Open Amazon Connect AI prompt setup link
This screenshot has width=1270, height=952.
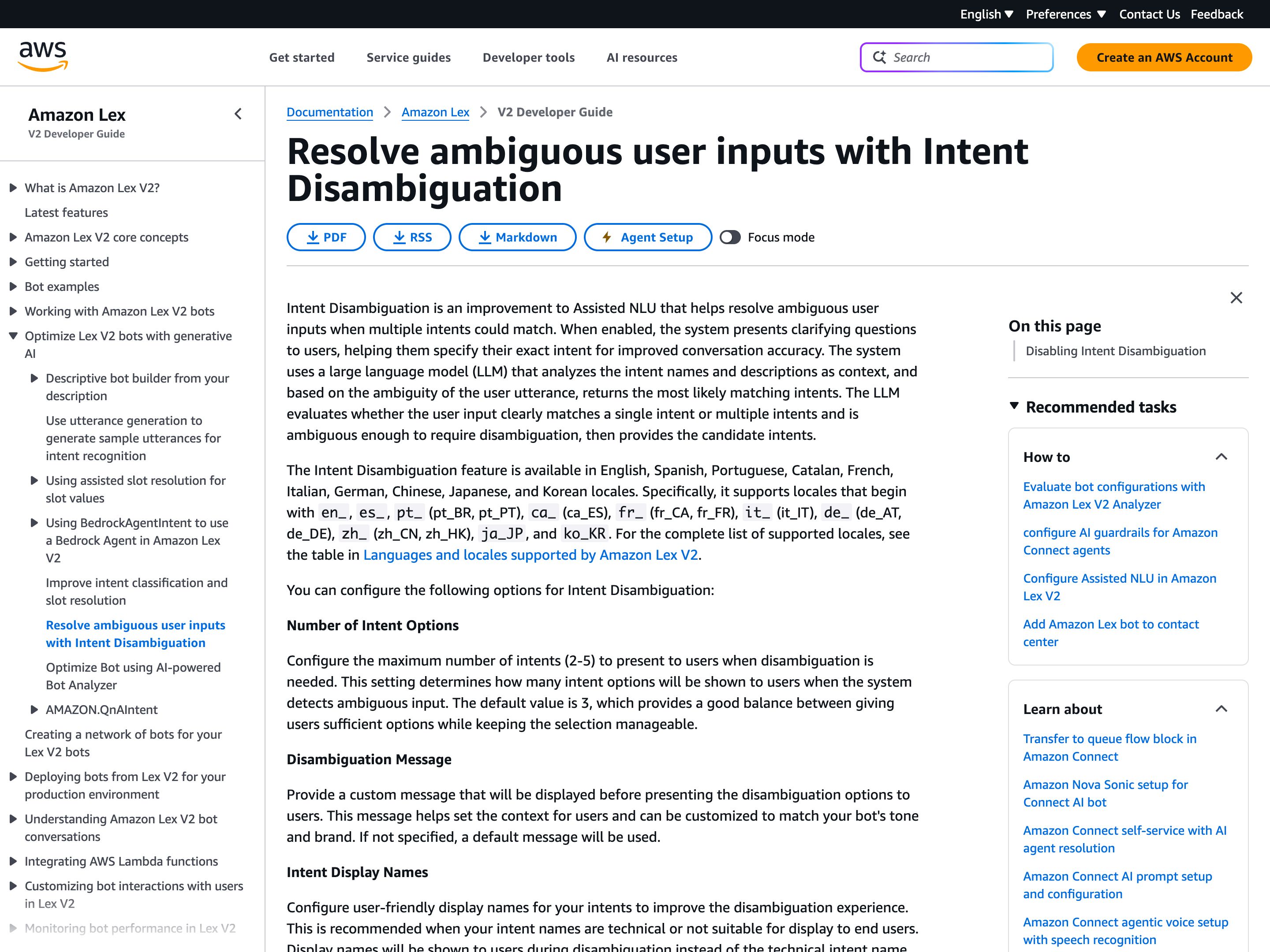click(1117, 885)
